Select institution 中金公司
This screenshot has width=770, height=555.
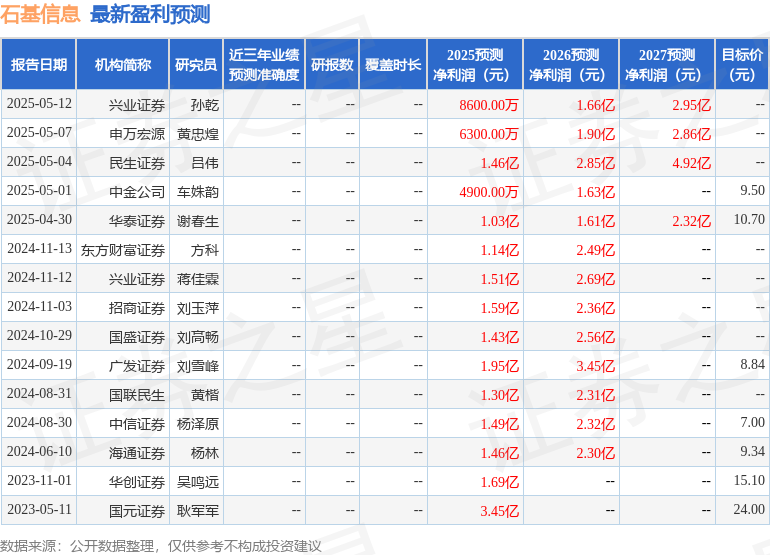137,192
